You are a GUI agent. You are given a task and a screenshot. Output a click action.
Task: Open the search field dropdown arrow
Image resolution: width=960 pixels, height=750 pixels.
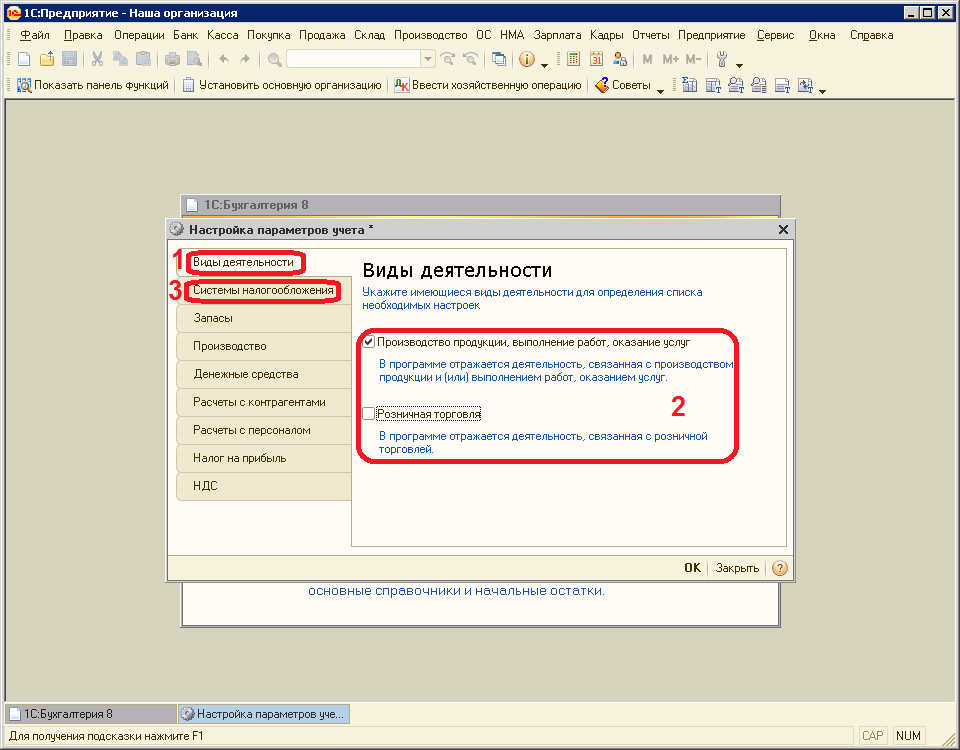(428, 59)
